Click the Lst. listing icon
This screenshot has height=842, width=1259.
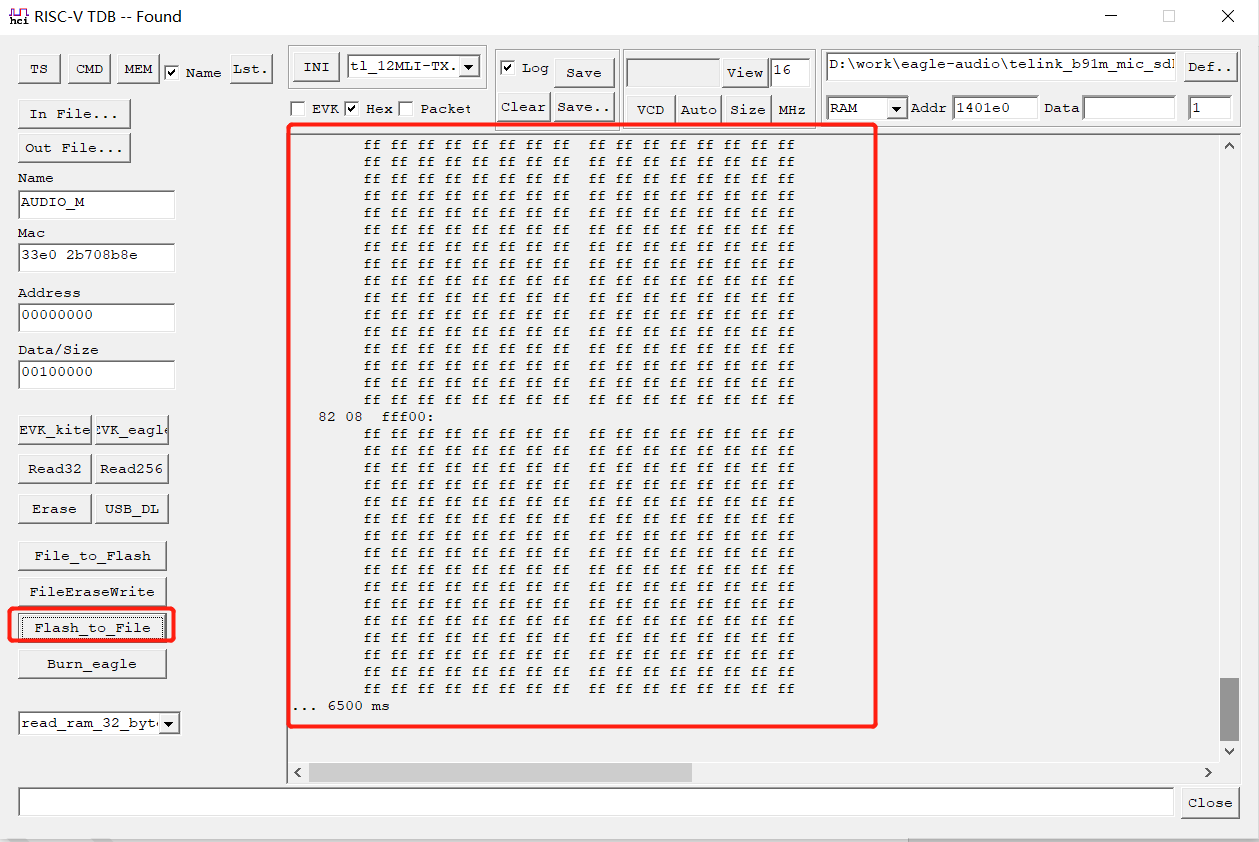250,68
